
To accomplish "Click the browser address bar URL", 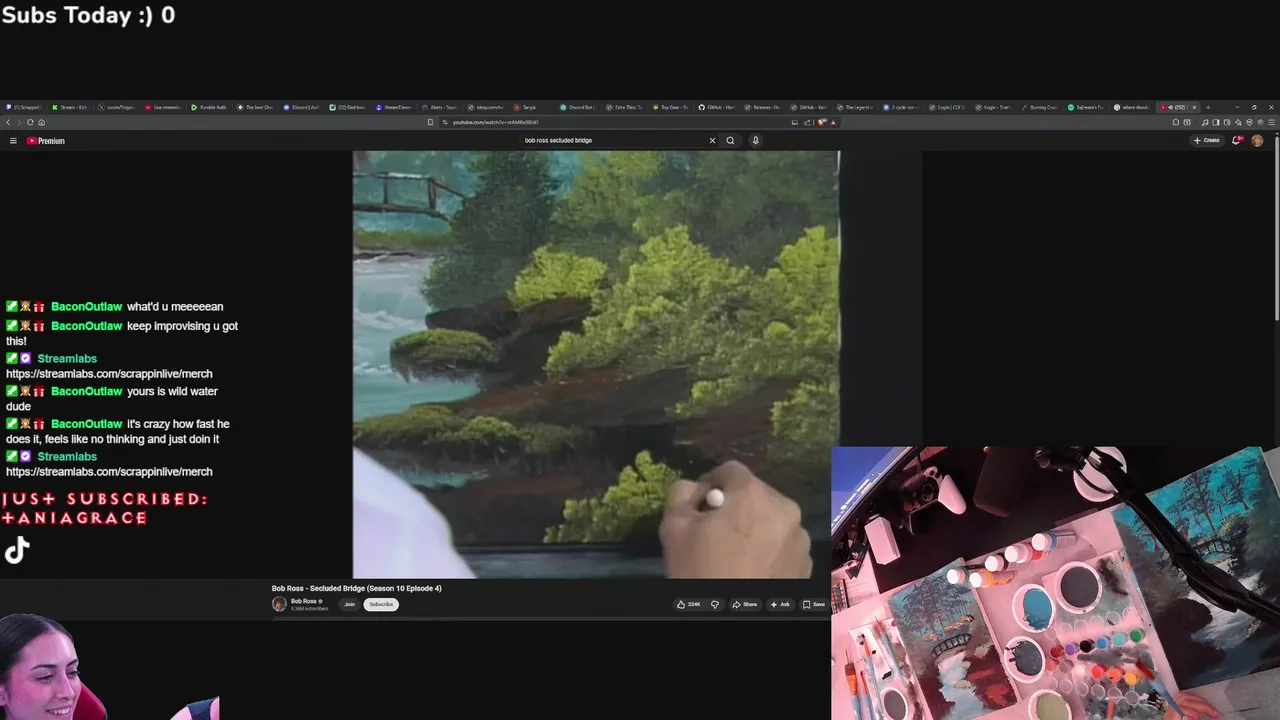I will [495, 122].
